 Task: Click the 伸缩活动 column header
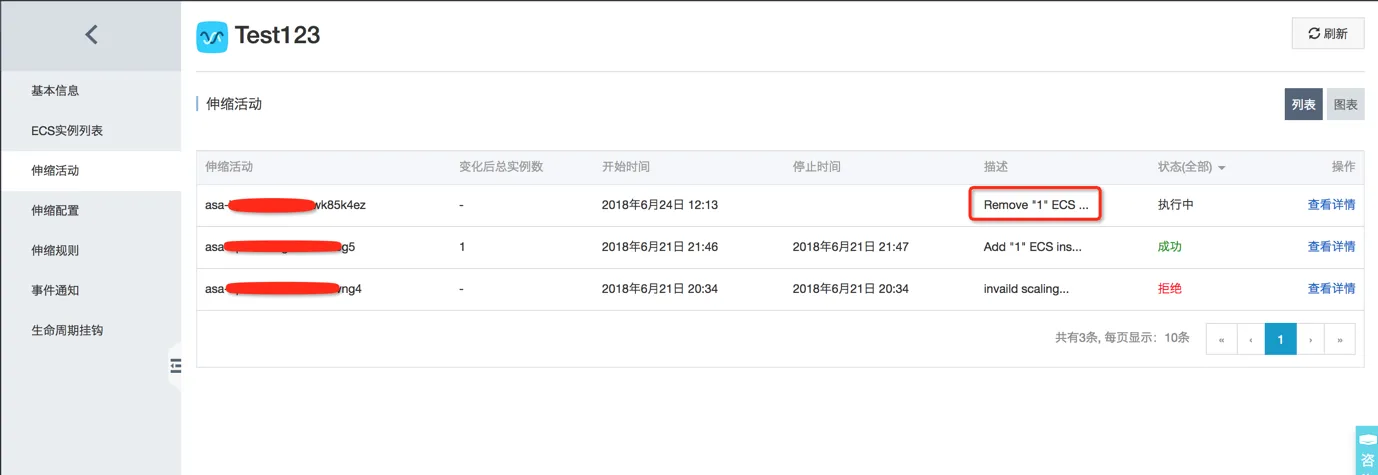[229, 167]
